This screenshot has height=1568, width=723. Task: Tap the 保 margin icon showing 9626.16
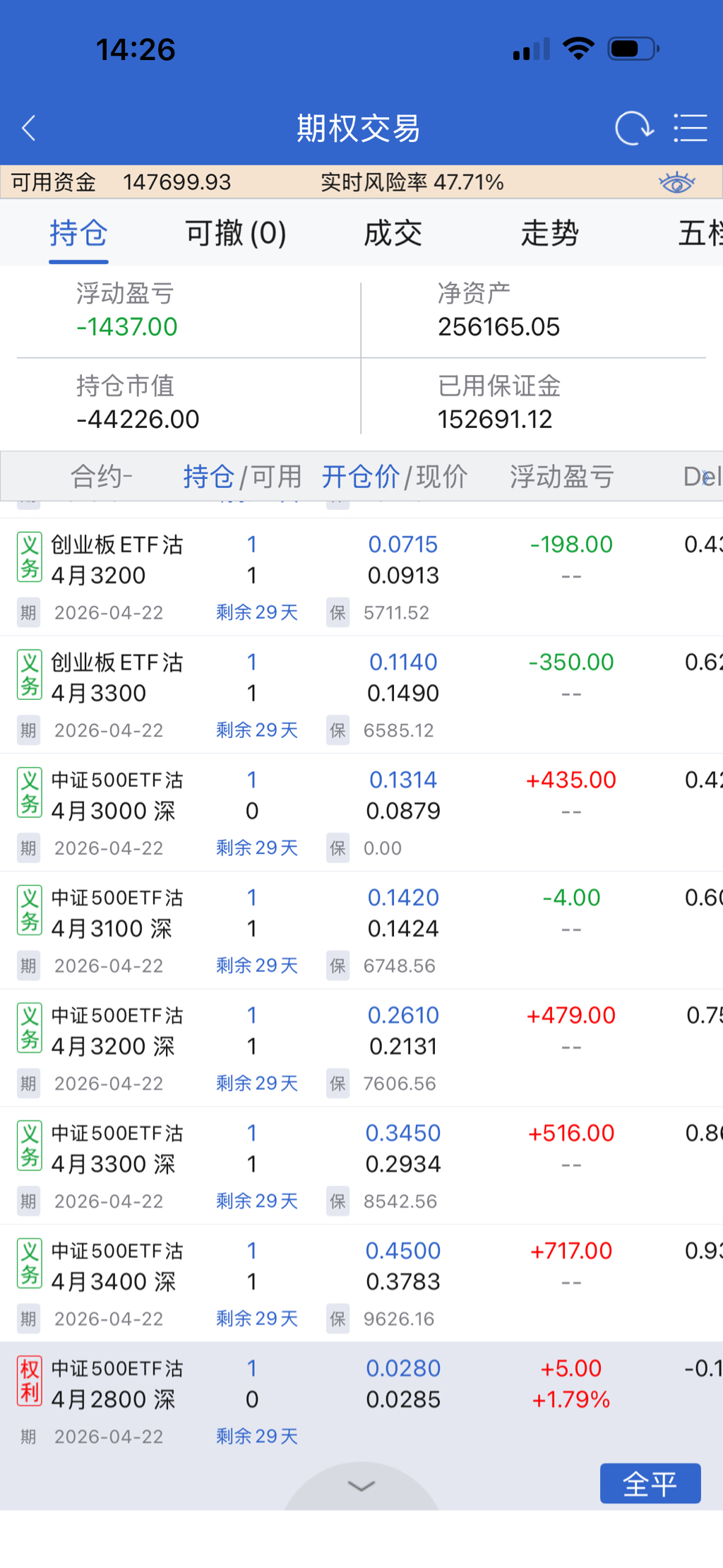[x=338, y=1319]
